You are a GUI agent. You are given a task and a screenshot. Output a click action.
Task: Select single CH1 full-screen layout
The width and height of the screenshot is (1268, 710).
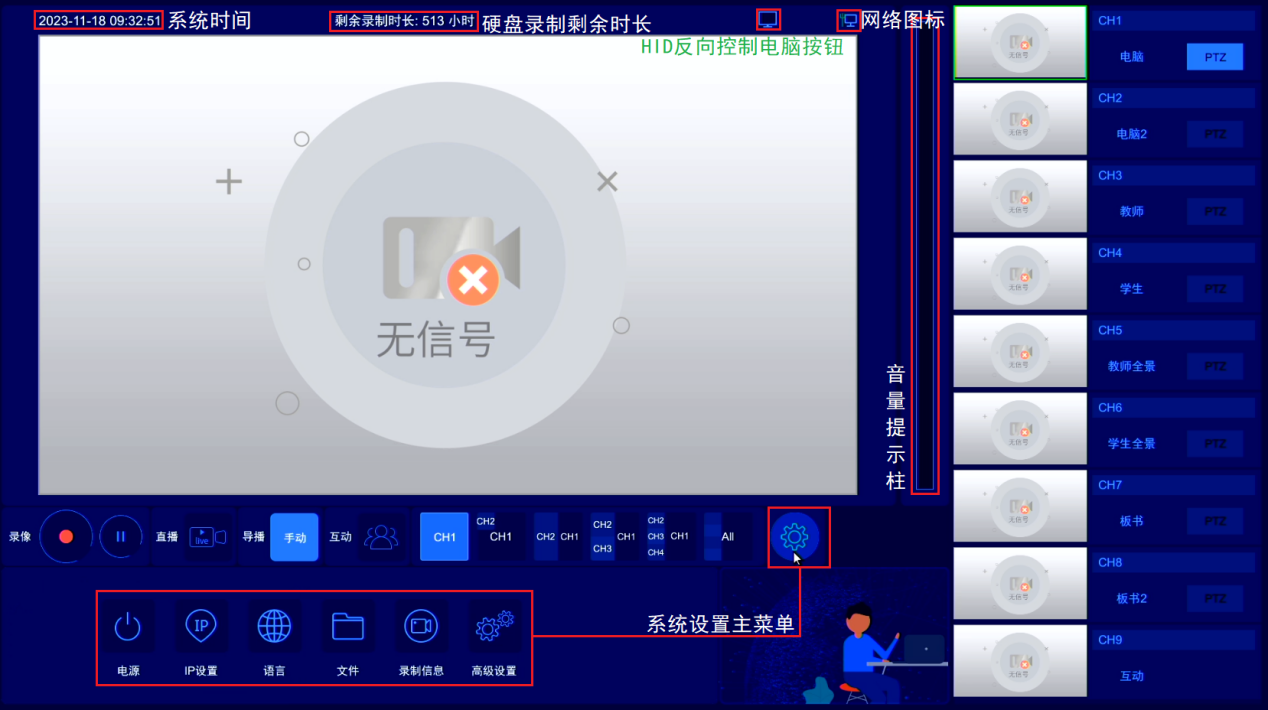[x=444, y=537]
